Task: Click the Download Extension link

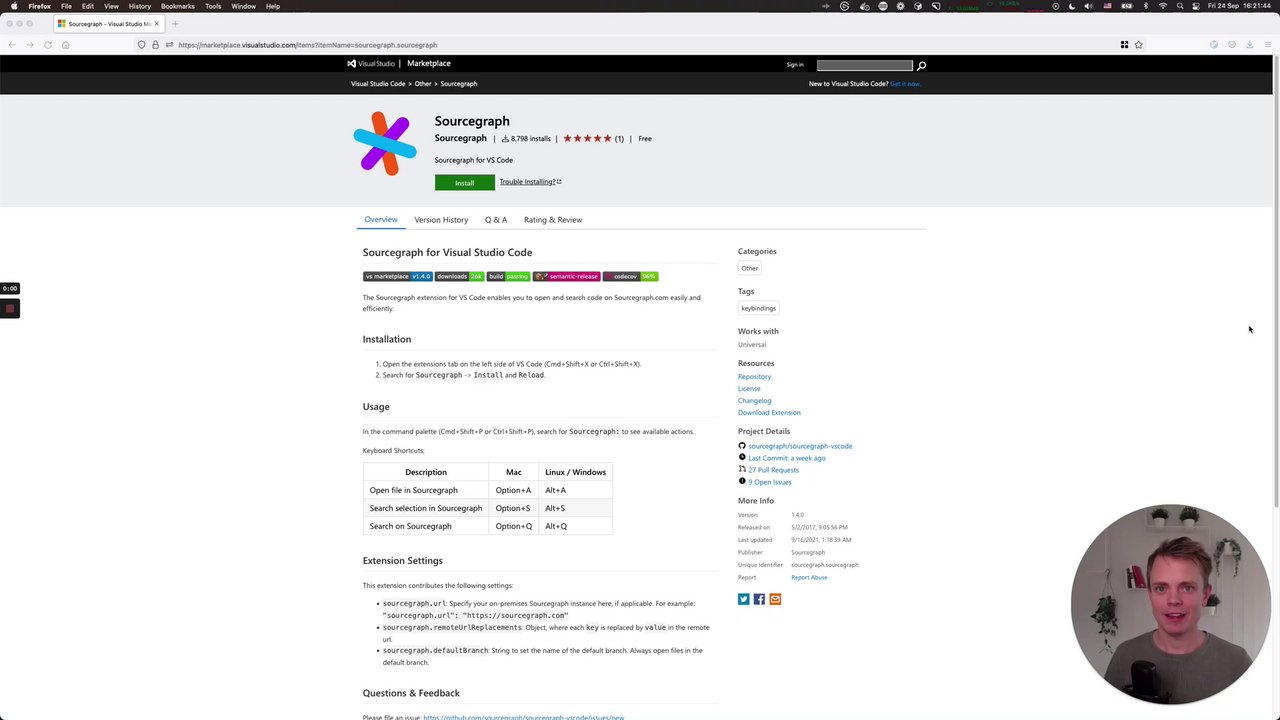Action: (x=769, y=413)
